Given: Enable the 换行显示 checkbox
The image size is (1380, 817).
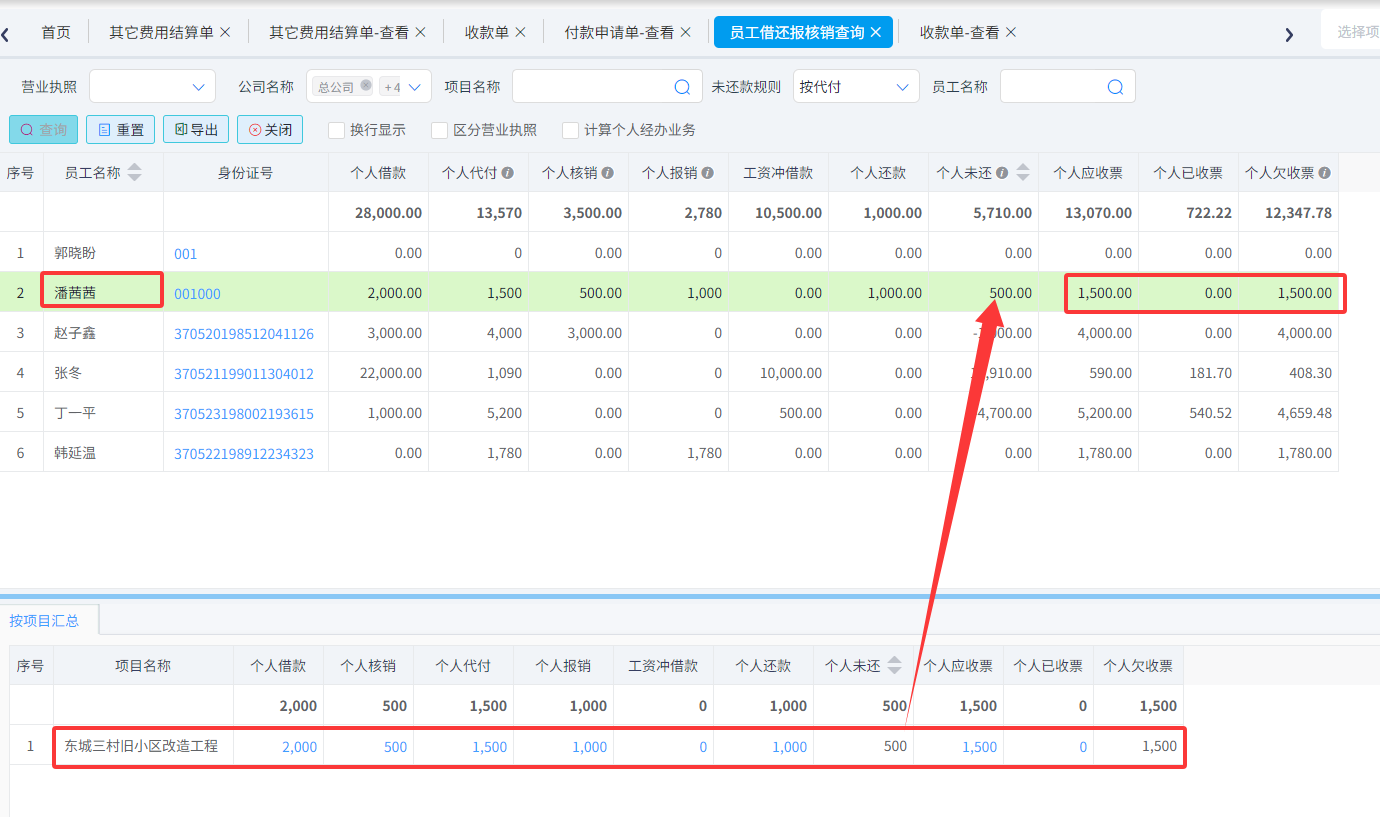Looking at the screenshot, I should point(336,130).
